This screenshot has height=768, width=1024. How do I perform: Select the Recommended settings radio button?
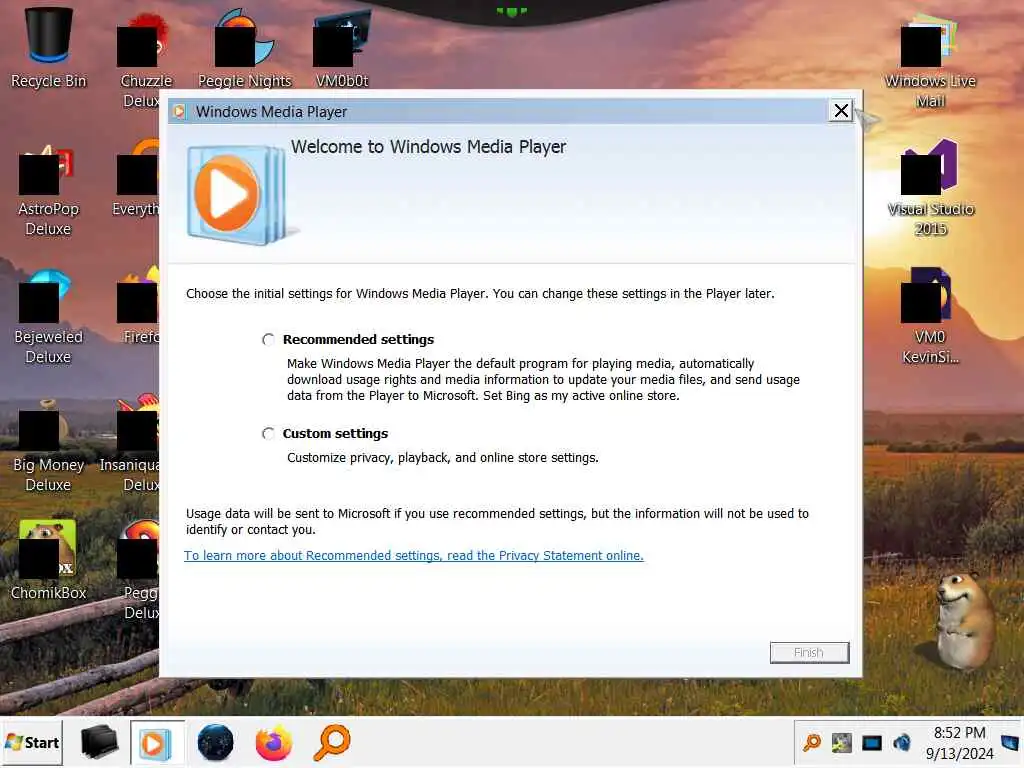268,340
